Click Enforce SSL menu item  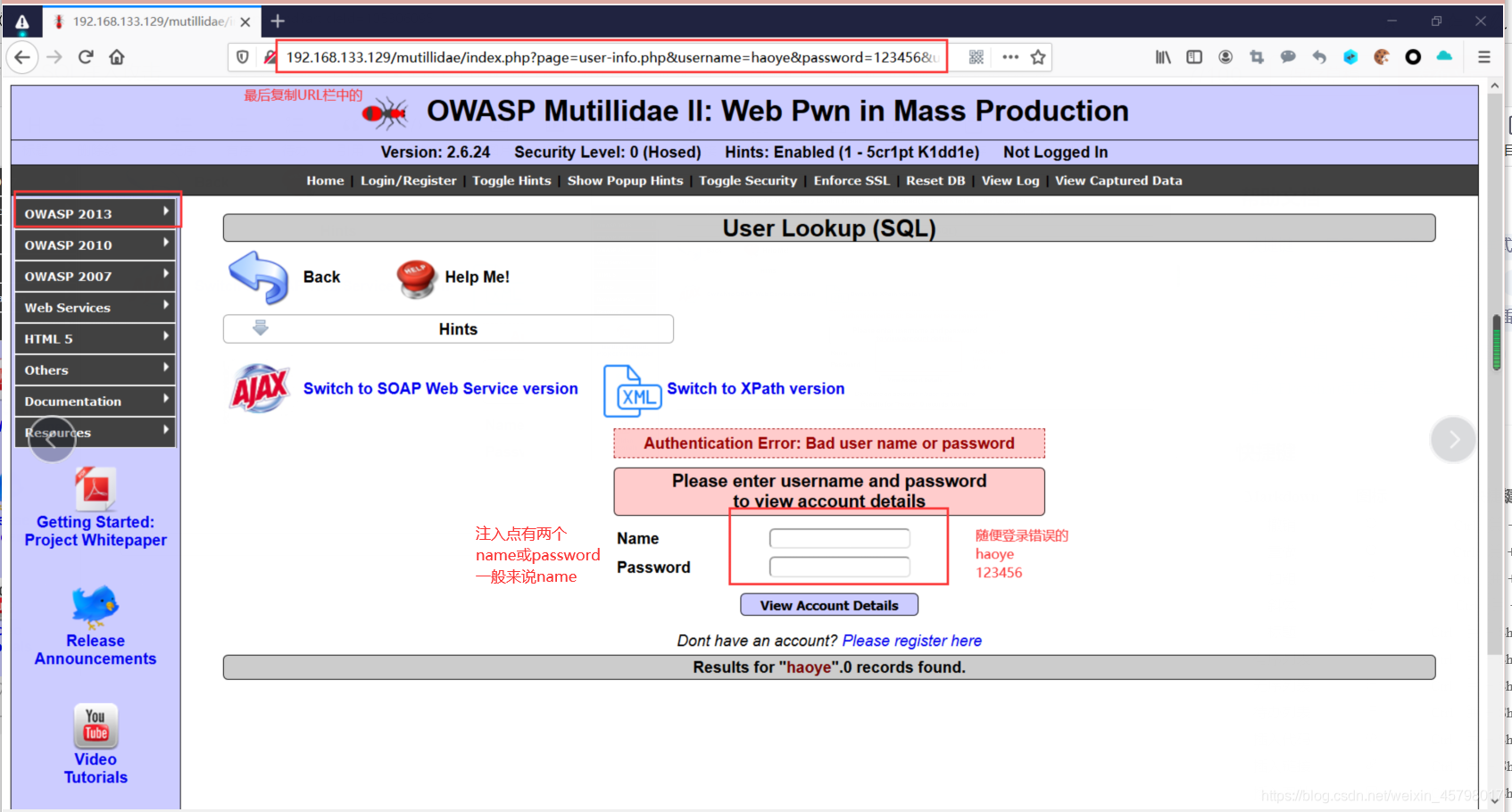(x=852, y=180)
